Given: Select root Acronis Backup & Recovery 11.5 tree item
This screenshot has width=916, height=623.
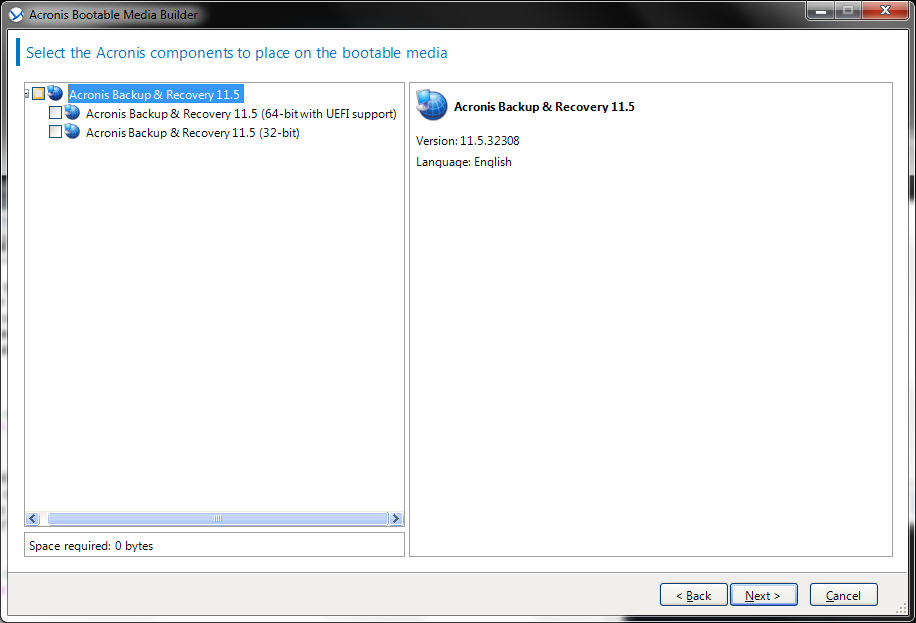Looking at the screenshot, I should [x=155, y=95].
